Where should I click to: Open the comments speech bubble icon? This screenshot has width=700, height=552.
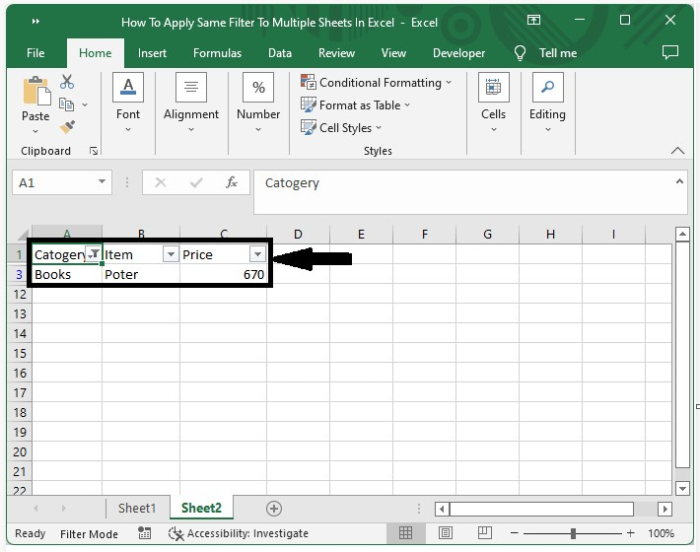click(670, 52)
